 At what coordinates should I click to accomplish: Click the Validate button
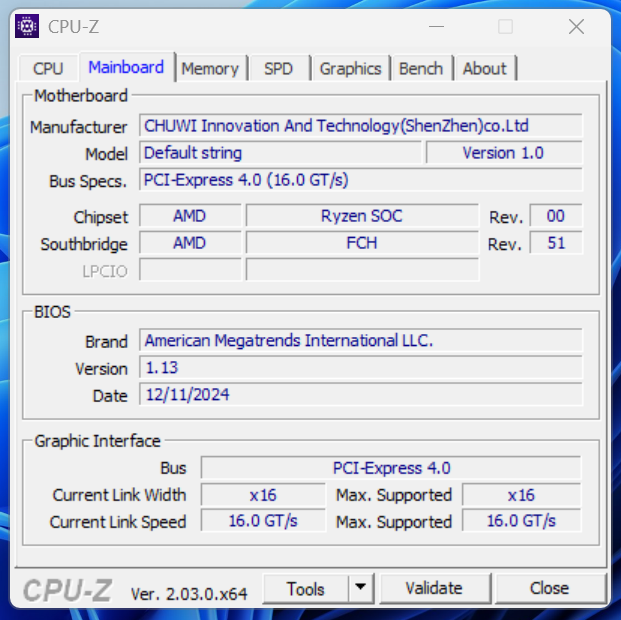coord(434,588)
